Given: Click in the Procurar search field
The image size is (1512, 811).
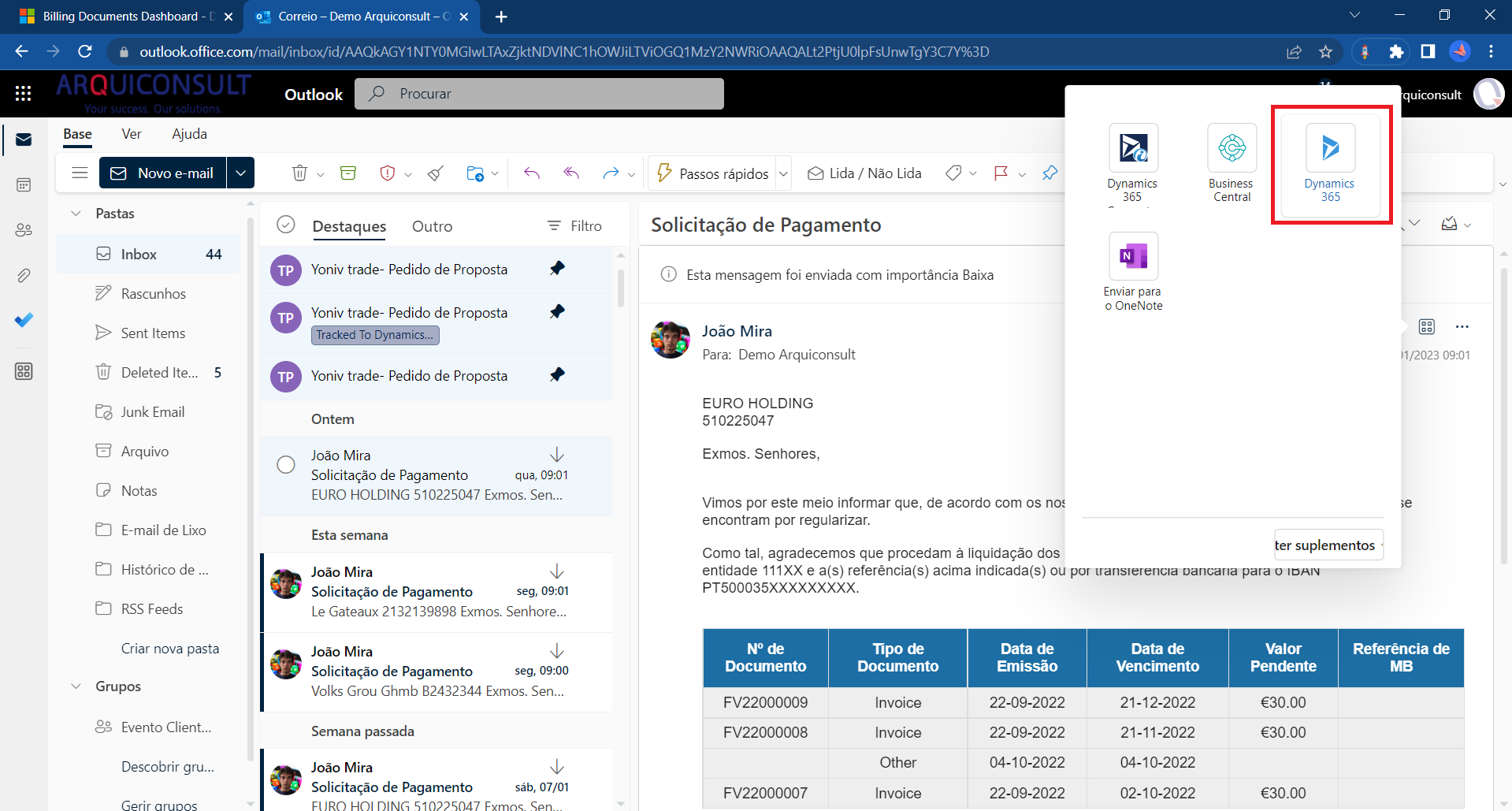Looking at the screenshot, I should pyautogui.click(x=539, y=94).
